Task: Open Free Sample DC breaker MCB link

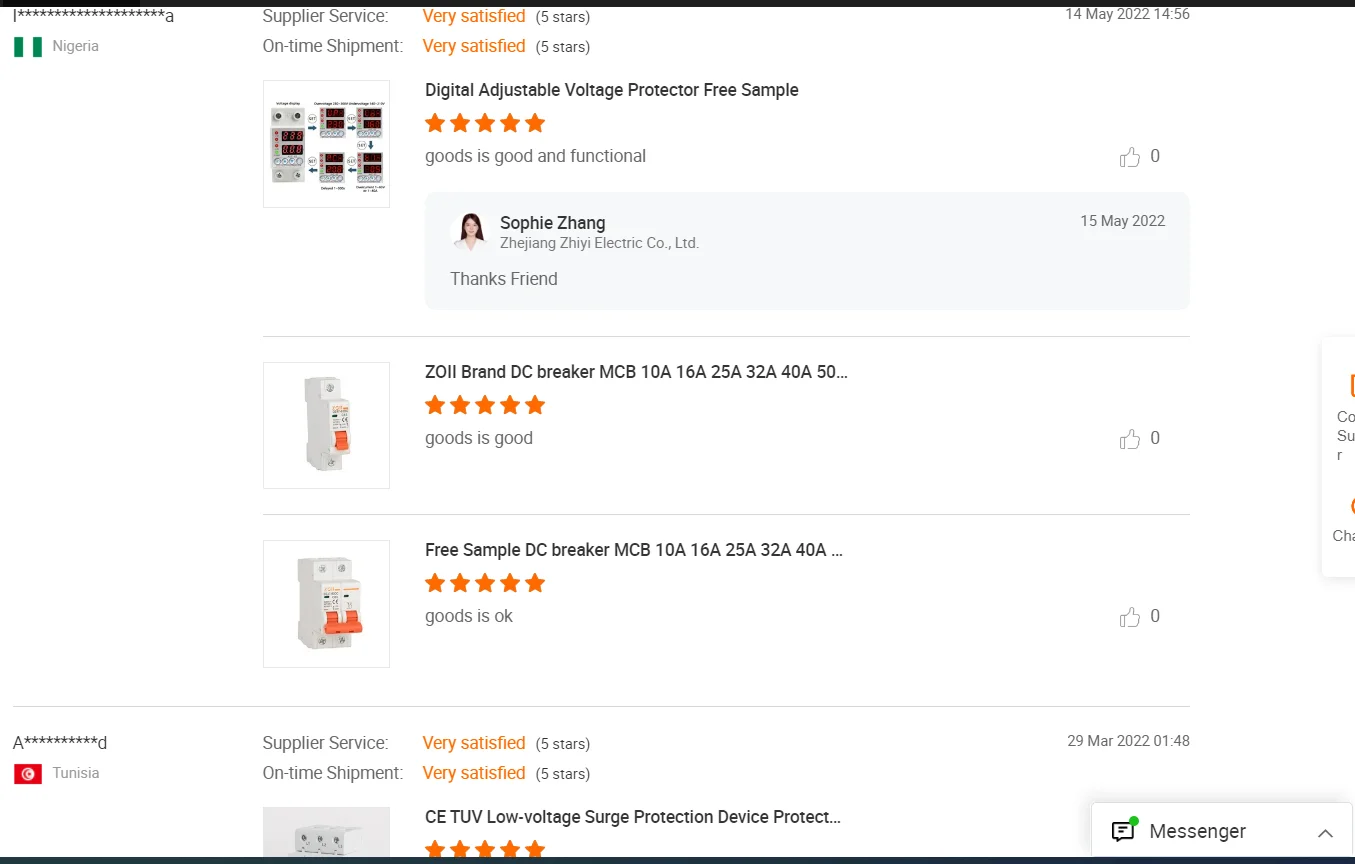Action: pos(633,550)
